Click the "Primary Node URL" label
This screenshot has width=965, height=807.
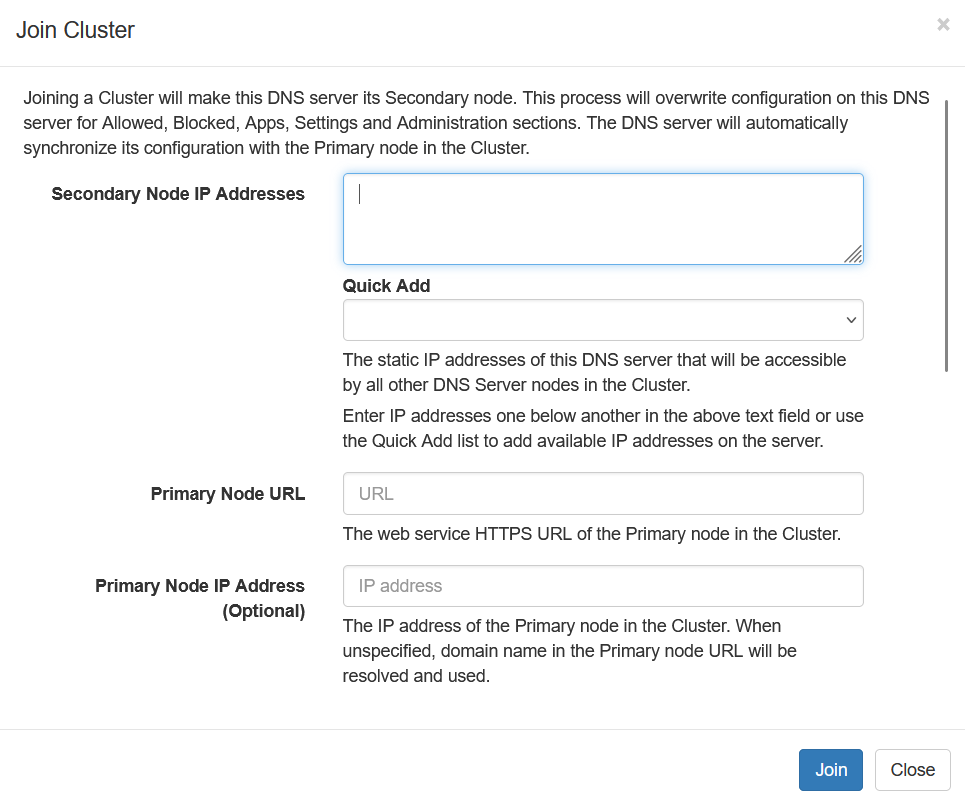pos(228,494)
